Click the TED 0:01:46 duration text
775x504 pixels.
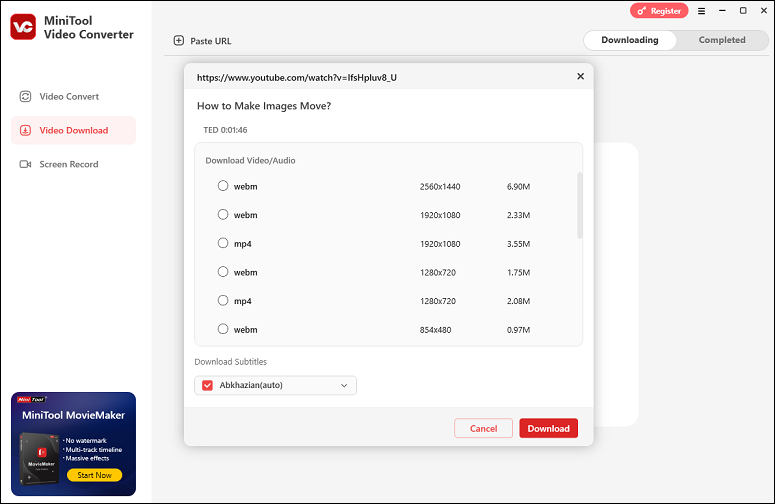(225, 130)
